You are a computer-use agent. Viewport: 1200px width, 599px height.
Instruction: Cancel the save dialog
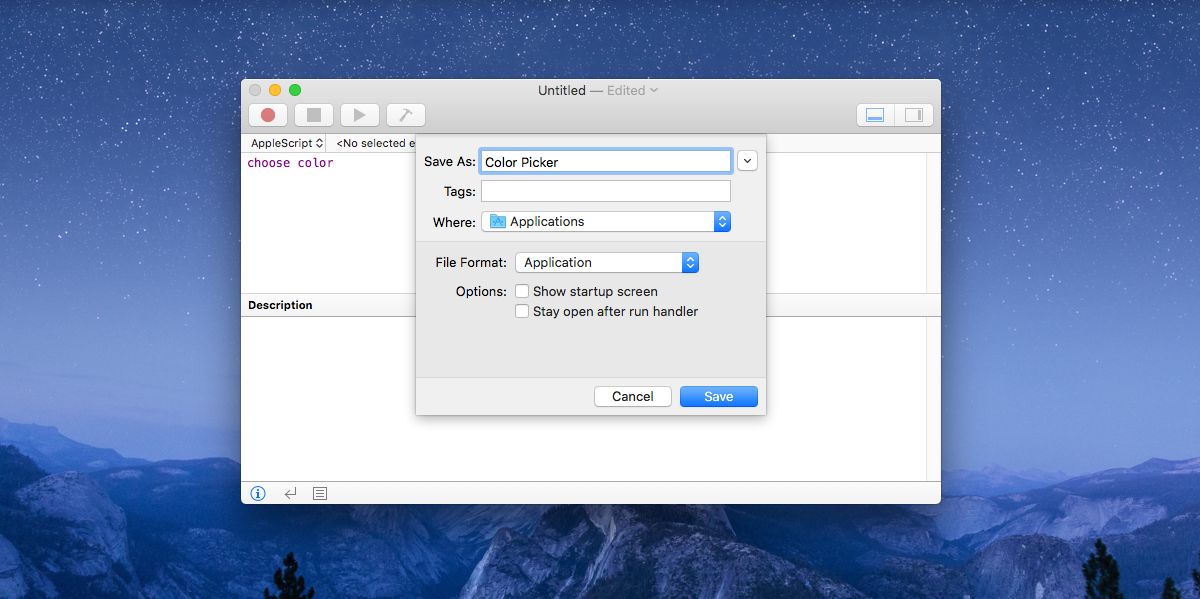point(632,397)
